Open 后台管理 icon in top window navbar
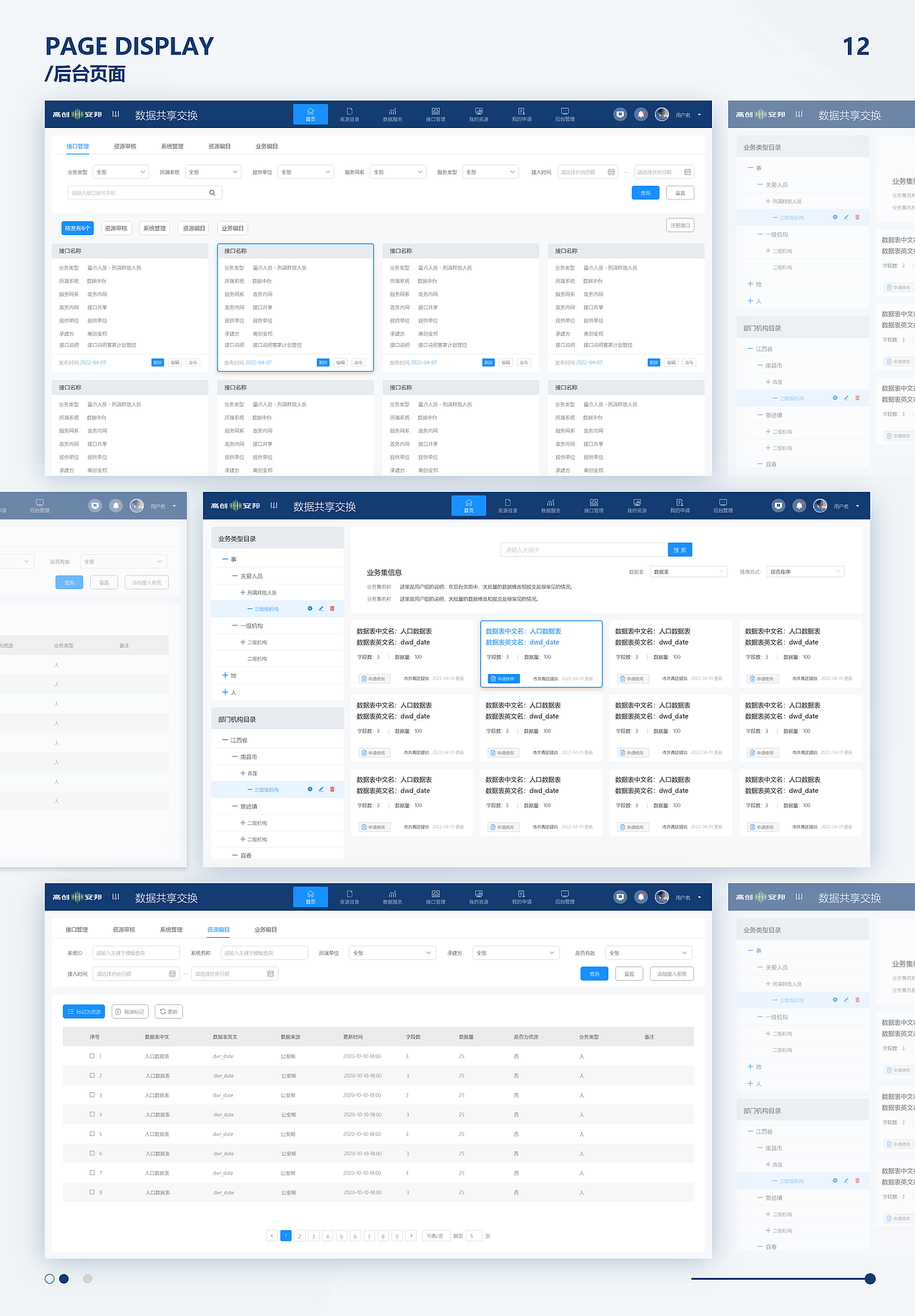This screenshot has height=1316, width=915. pos(565,114)
